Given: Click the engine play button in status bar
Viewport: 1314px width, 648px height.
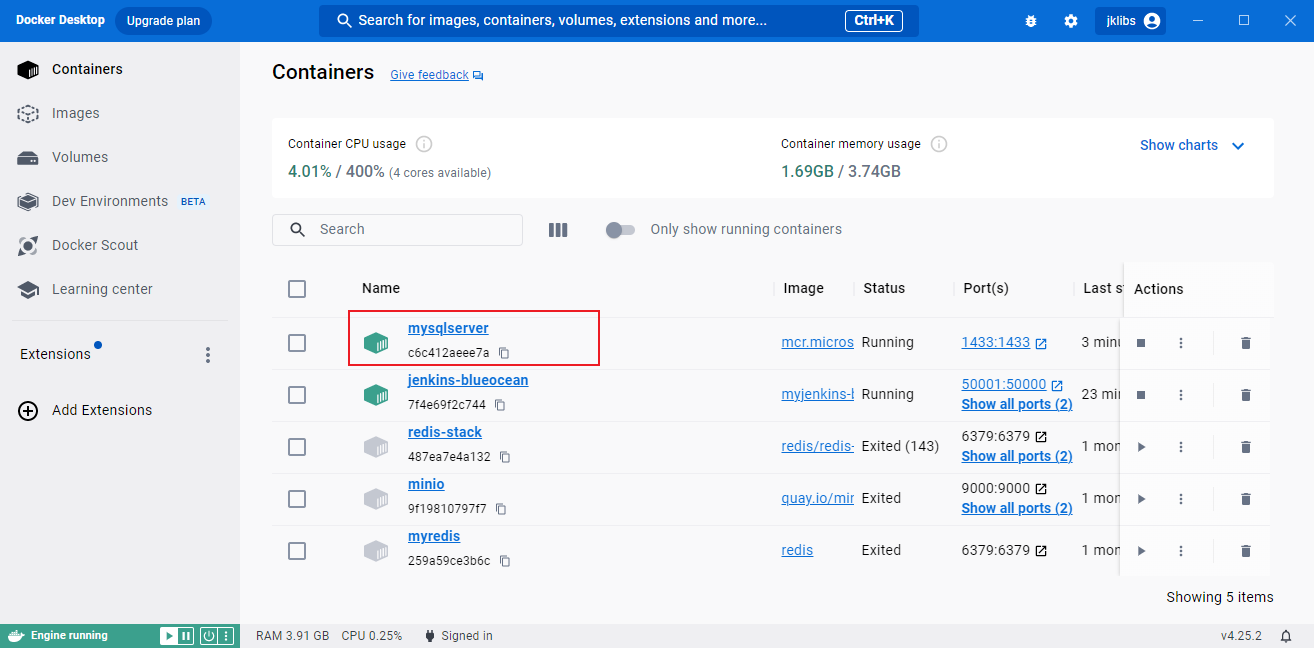Looking at the screenshot, I should [169, 636].
